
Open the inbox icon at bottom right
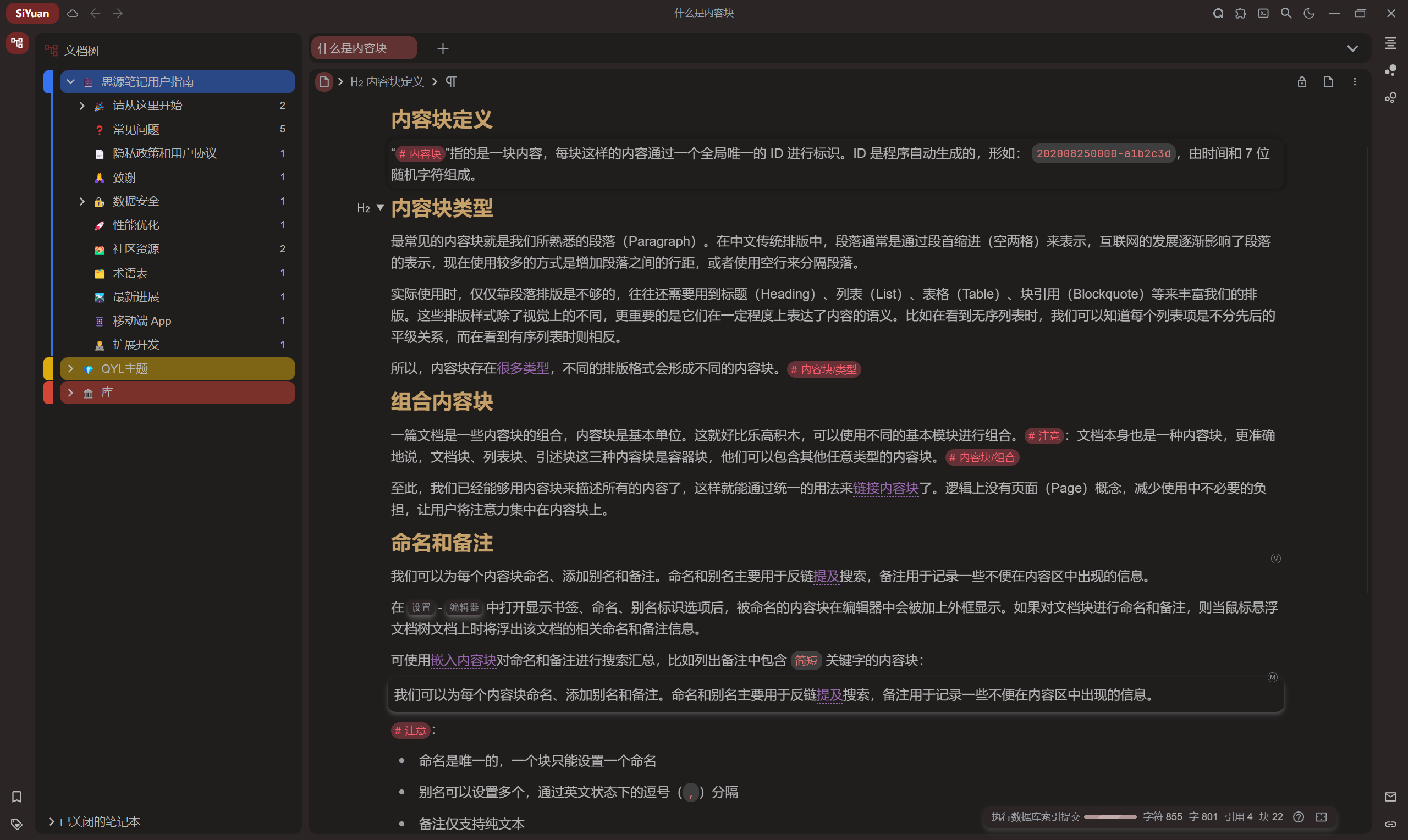pyautogui.click(x=1390, y=797)
